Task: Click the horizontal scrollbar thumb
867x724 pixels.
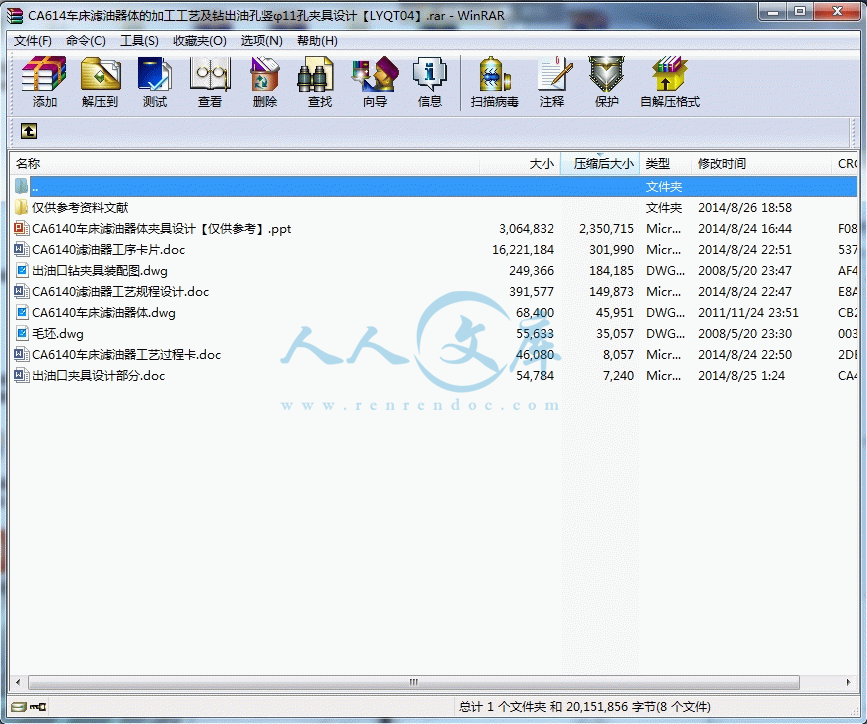Action: (x=414, y=682)
